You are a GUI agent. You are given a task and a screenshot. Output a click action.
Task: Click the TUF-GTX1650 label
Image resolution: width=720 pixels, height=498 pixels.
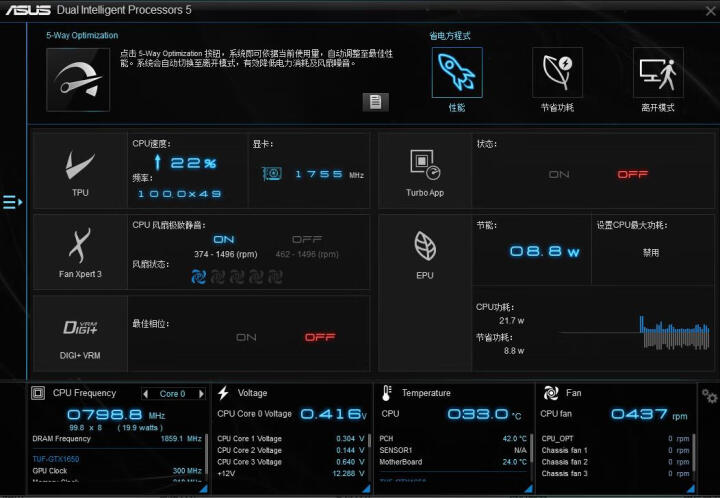(x=56, y=459)
